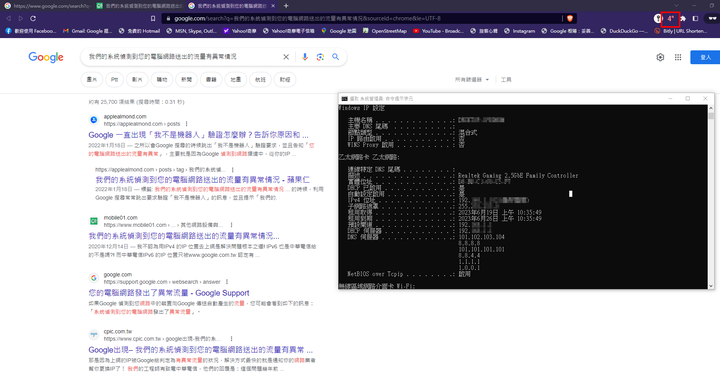Click the browser forward arrow
Viewport: 720px width, 381px height.
point(21,18)
